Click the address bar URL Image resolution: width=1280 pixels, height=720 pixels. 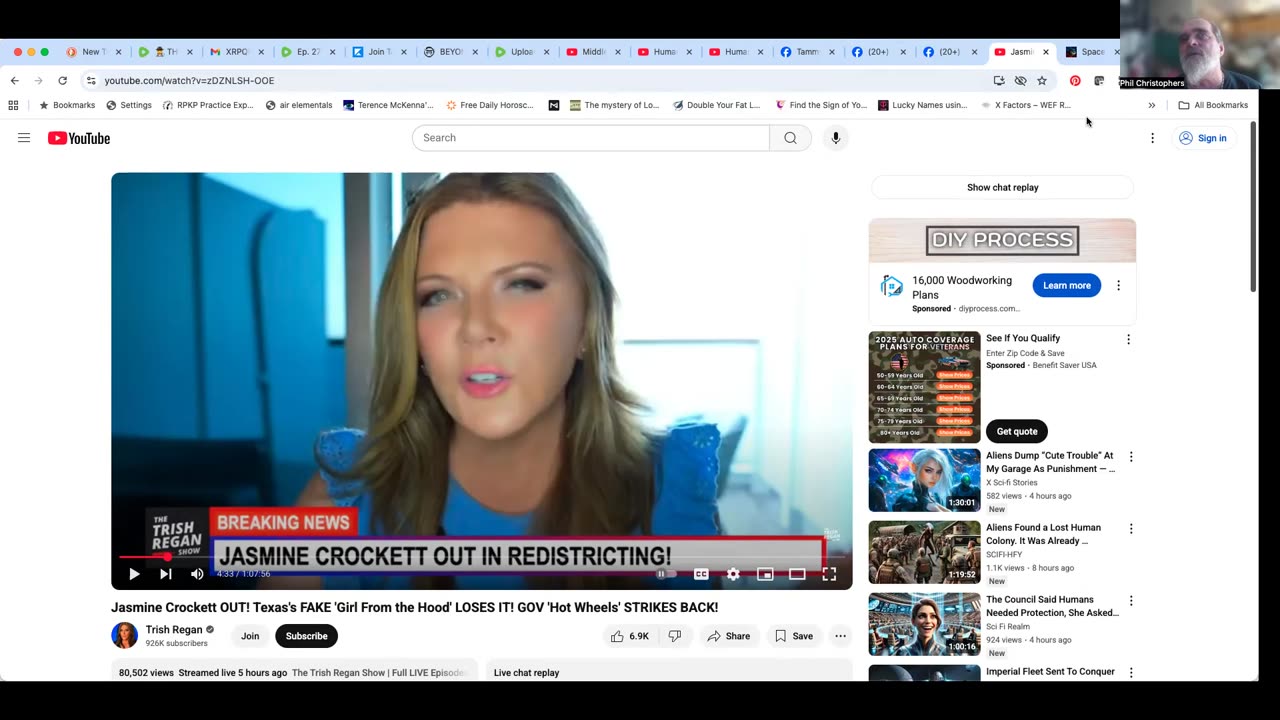click(x=189, y=80)
